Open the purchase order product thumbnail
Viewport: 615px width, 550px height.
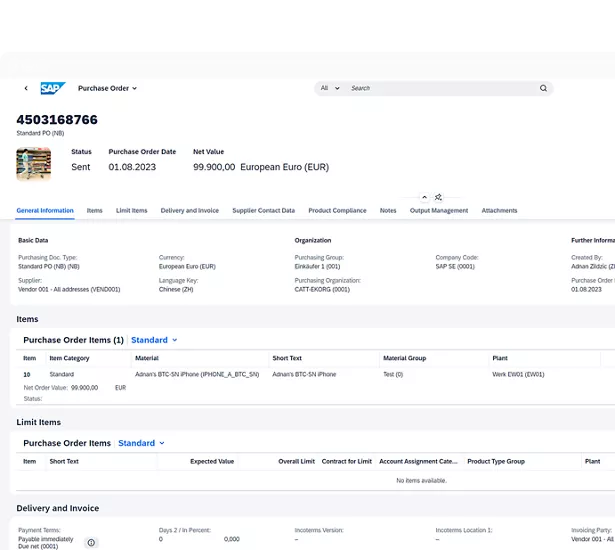33,163
